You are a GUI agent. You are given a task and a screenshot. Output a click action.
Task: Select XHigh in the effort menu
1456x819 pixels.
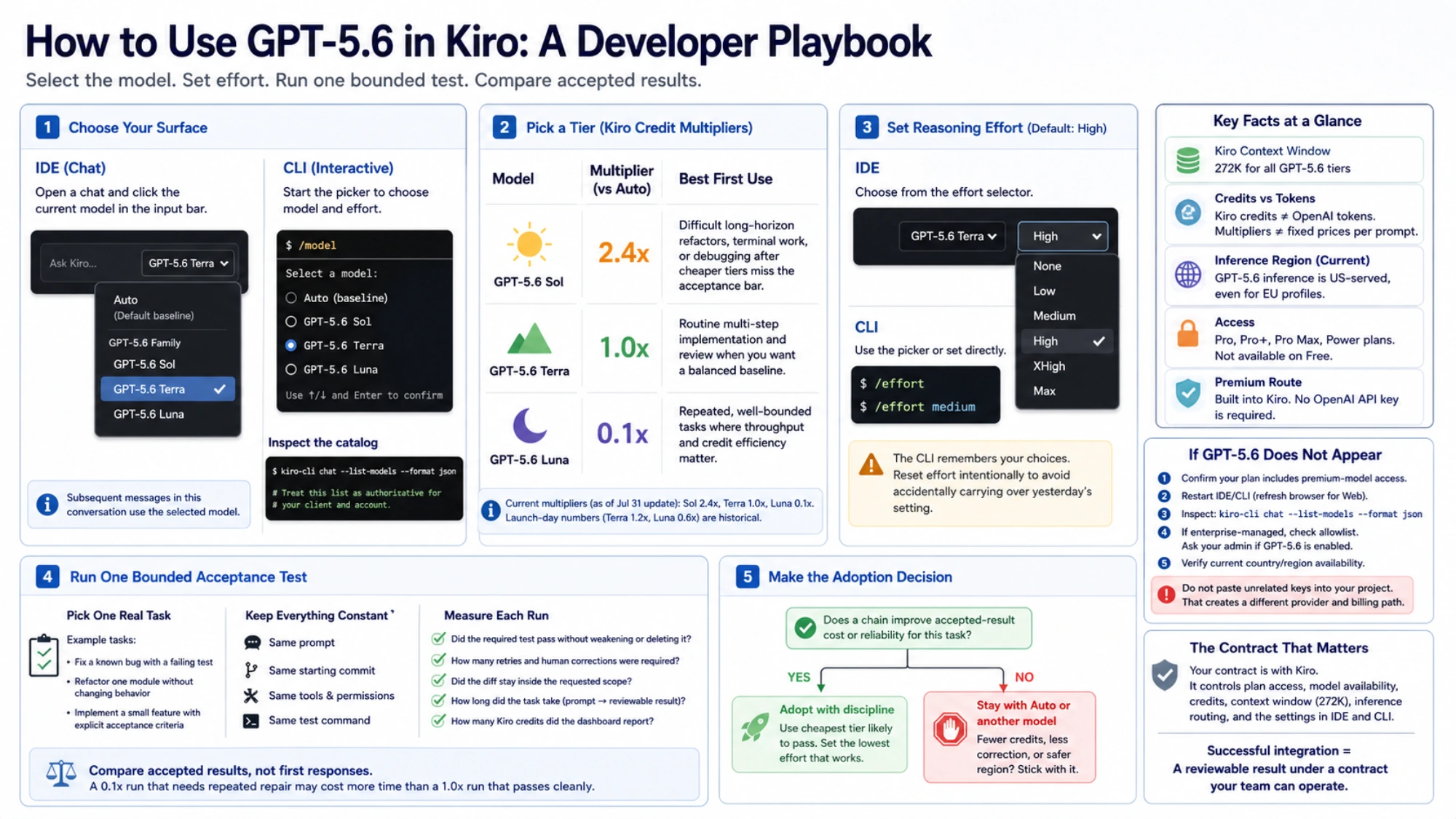click(1067, 365)
